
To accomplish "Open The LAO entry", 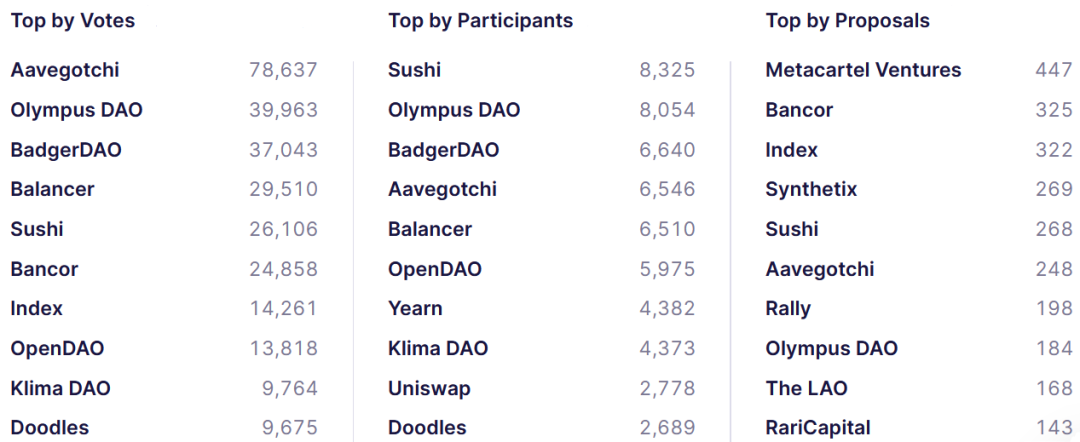I will (806, 388).
